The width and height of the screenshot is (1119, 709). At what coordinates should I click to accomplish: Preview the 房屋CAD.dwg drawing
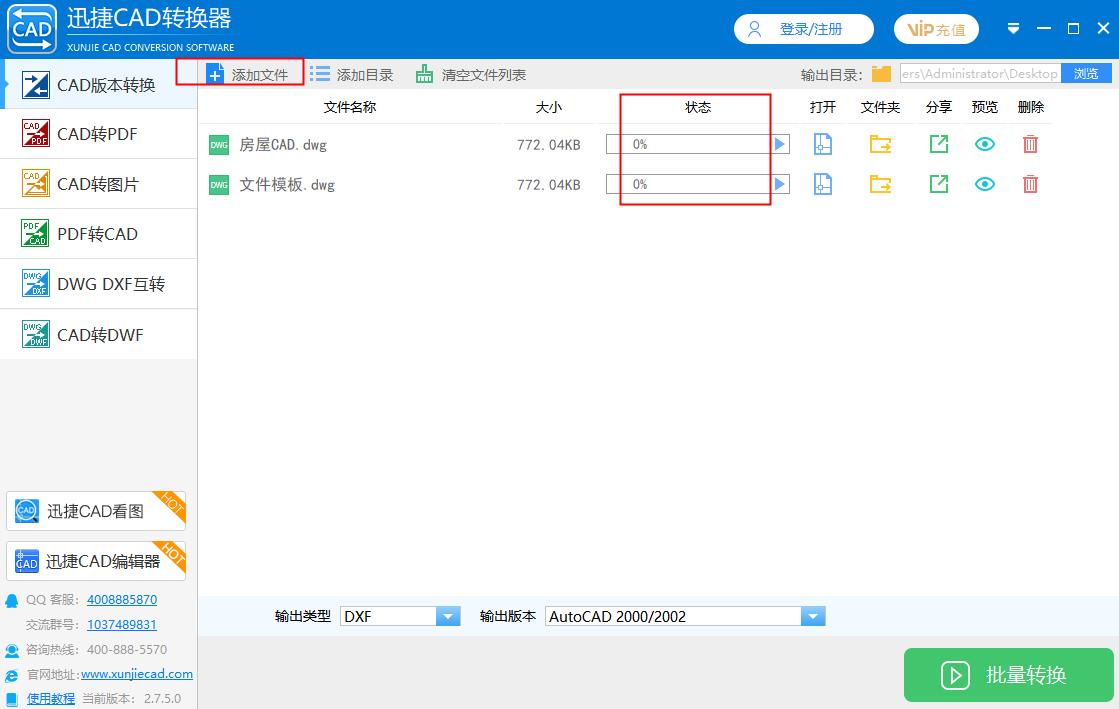coord(984,143)
